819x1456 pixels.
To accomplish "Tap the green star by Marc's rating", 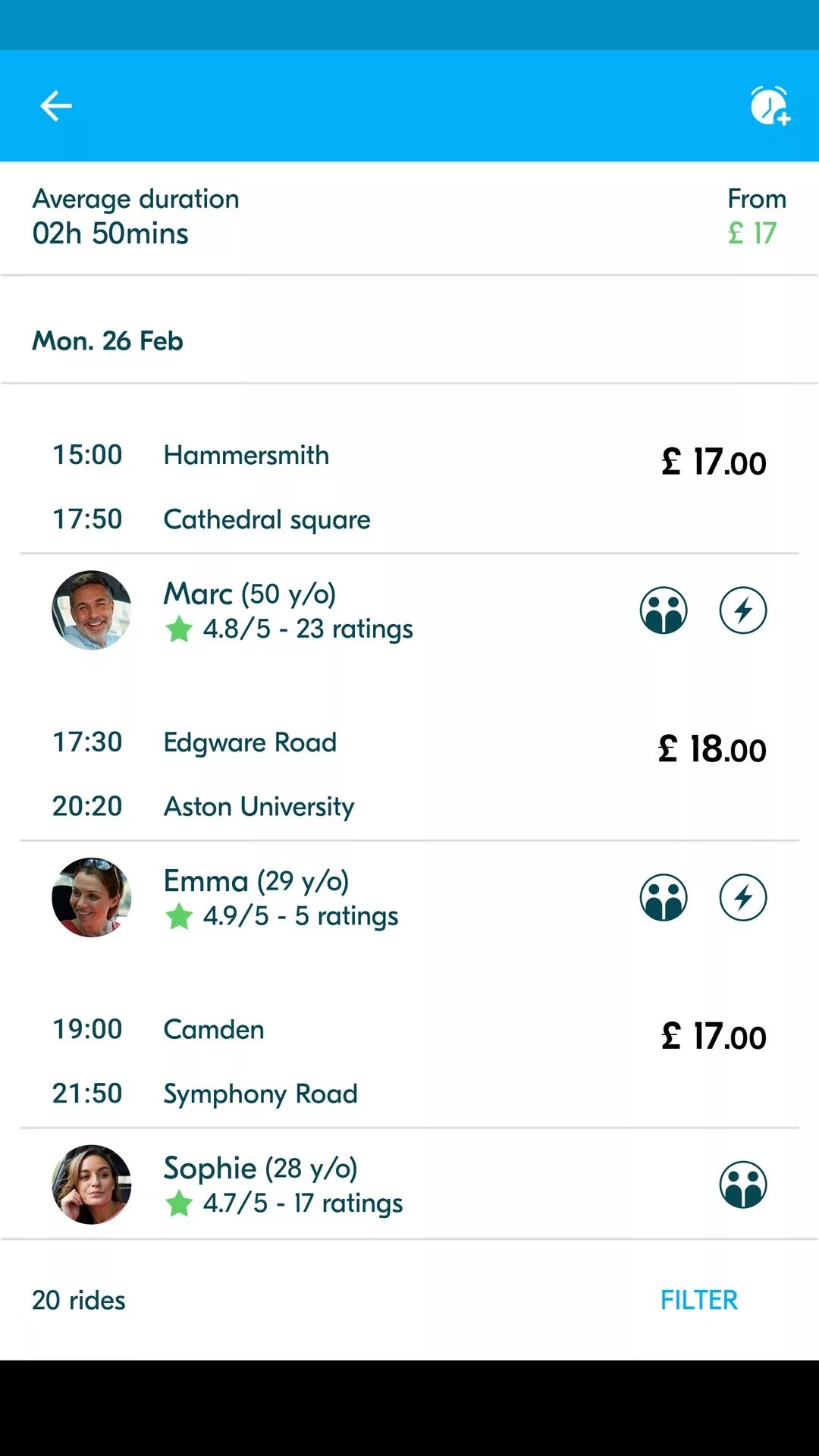I will tap(179, 629).
